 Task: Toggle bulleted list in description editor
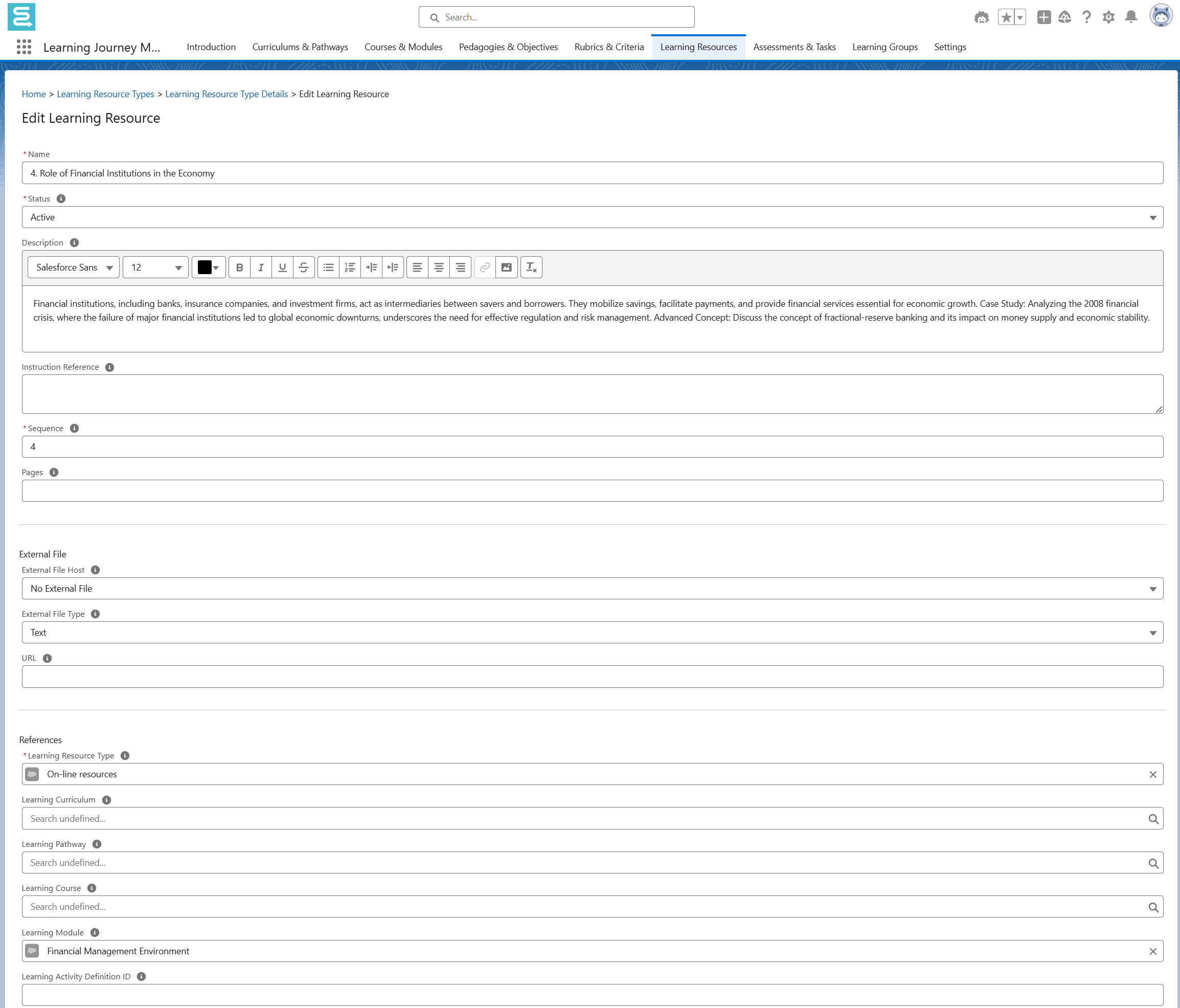tap(329, 267)
